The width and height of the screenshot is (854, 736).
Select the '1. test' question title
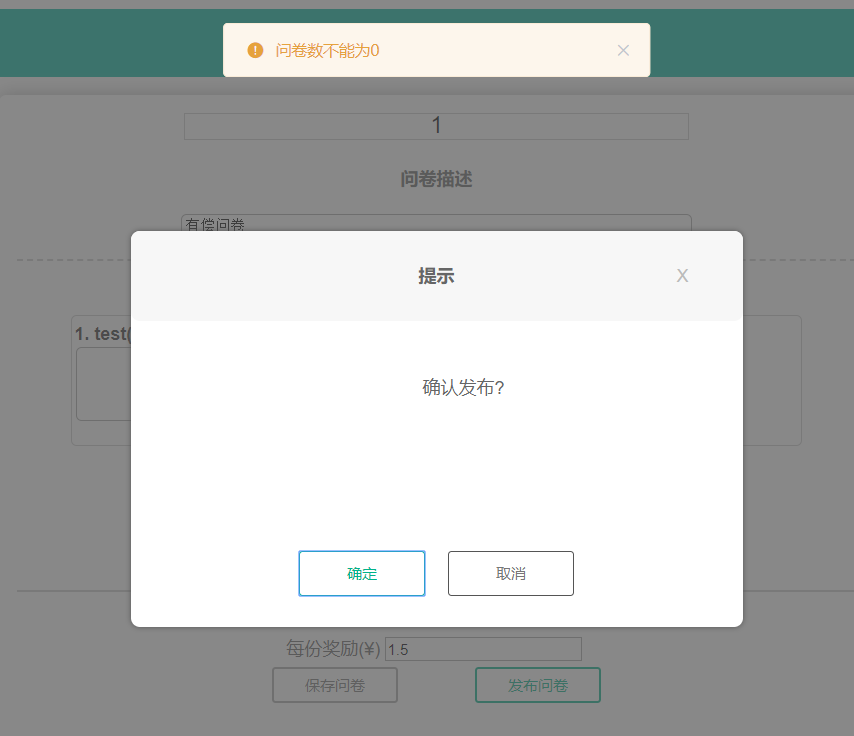pos(102,333)
